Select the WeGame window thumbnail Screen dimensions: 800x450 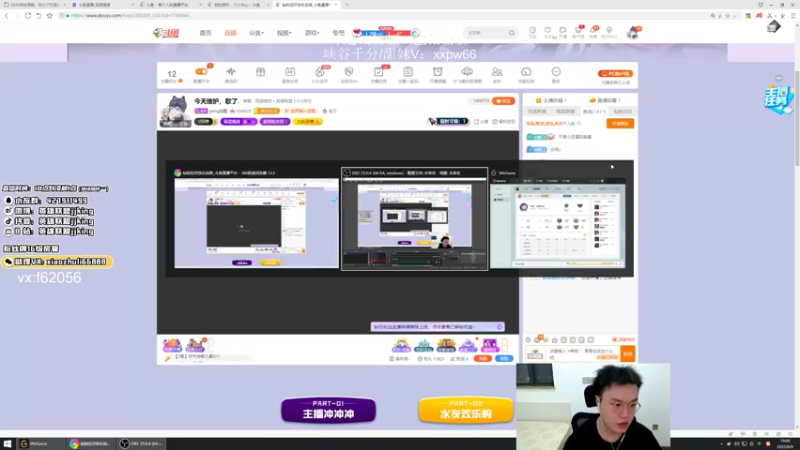pos(559,219)
